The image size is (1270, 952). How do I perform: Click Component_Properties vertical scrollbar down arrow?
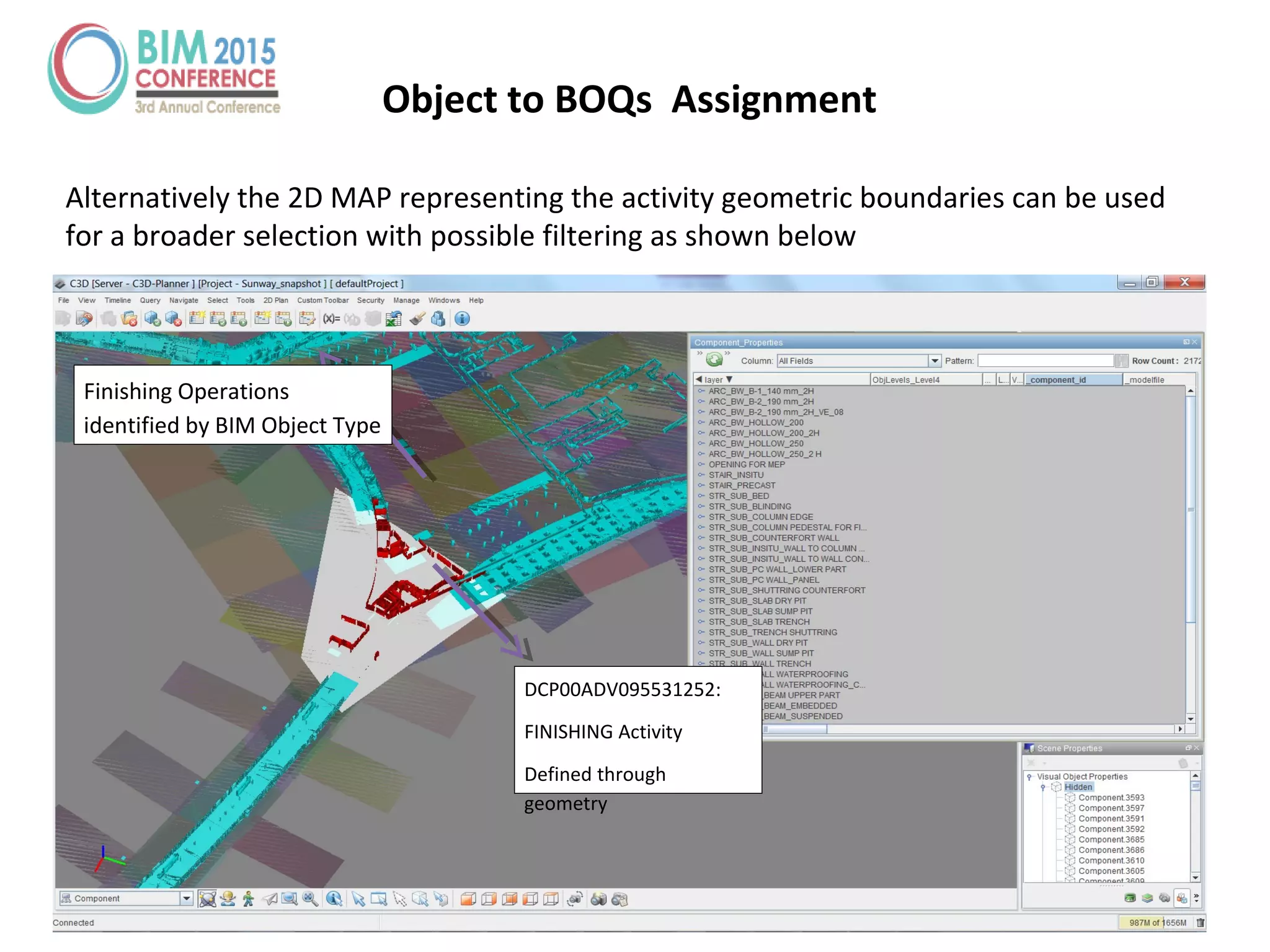click(1191, 719)
